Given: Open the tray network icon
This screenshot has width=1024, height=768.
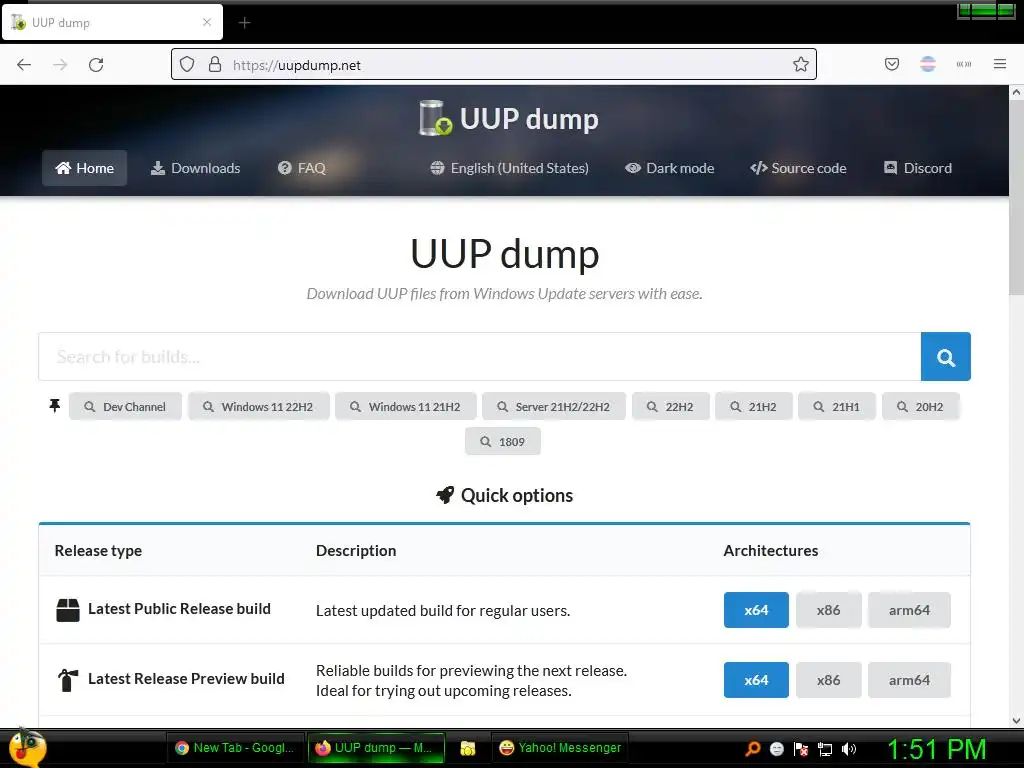Looking at the screenshot, I should click(825, 749).
